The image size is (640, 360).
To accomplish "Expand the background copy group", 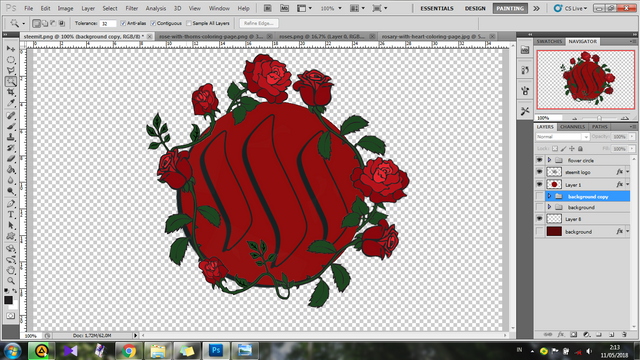I will point(549,197).
